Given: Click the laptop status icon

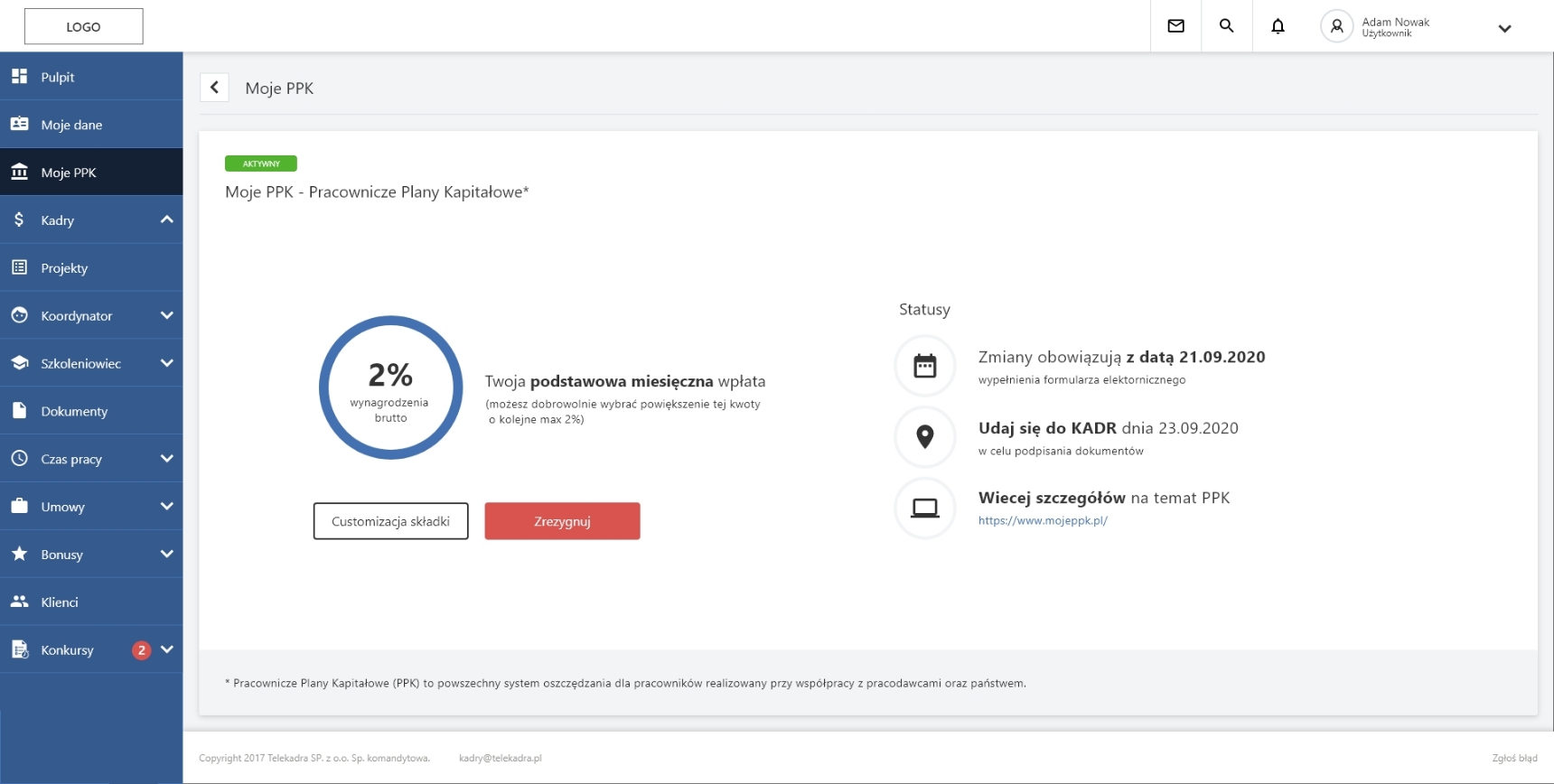Looking at the screenshot, I should pyautogui.click(x=924, y=508).
